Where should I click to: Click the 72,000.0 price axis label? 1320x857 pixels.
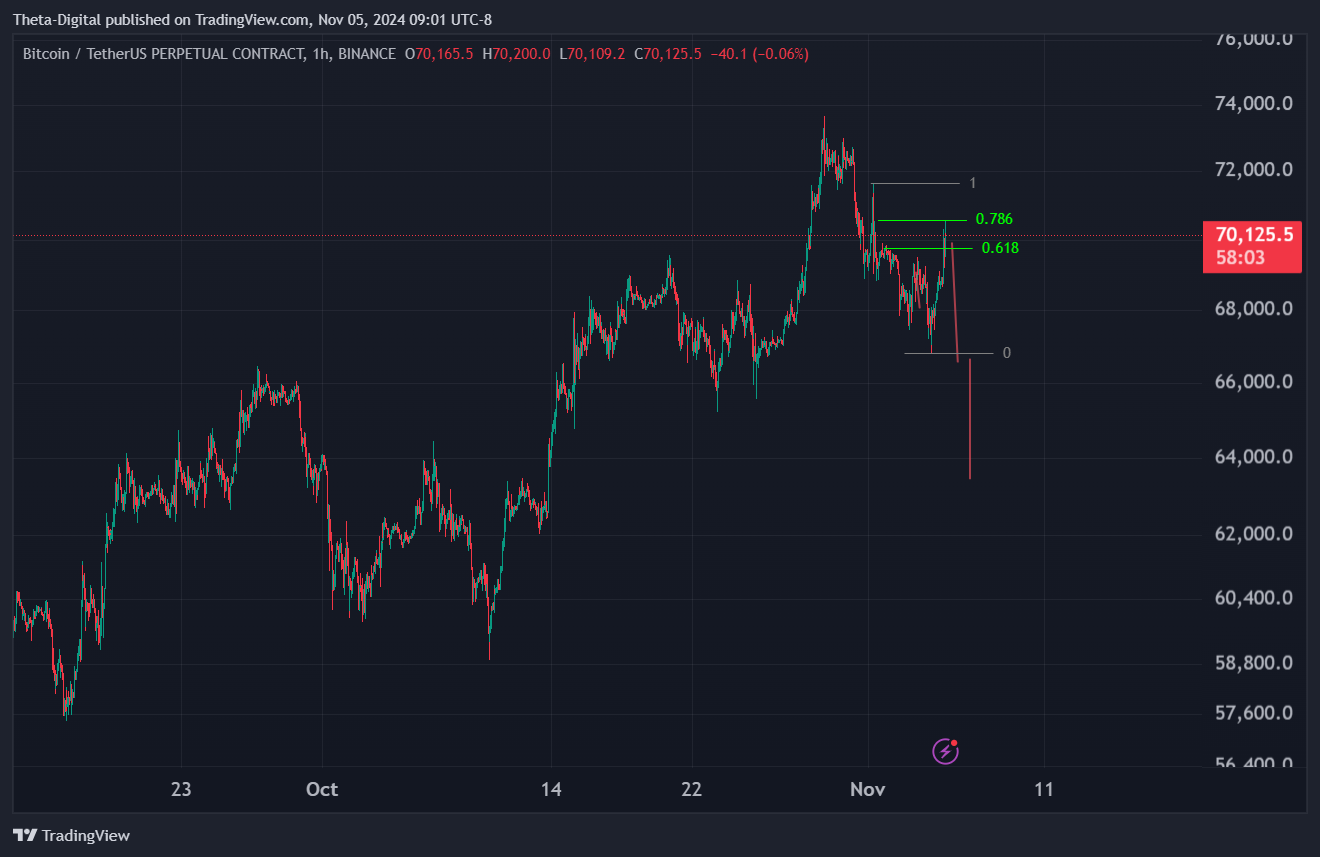[1254, 170]
